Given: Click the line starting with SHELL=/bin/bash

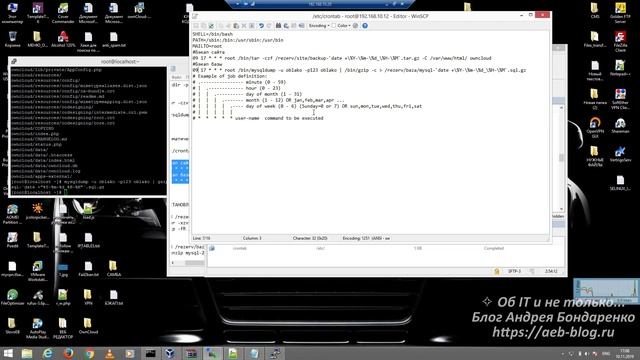Looking at the screenshot, I should (x=213, y=34).
